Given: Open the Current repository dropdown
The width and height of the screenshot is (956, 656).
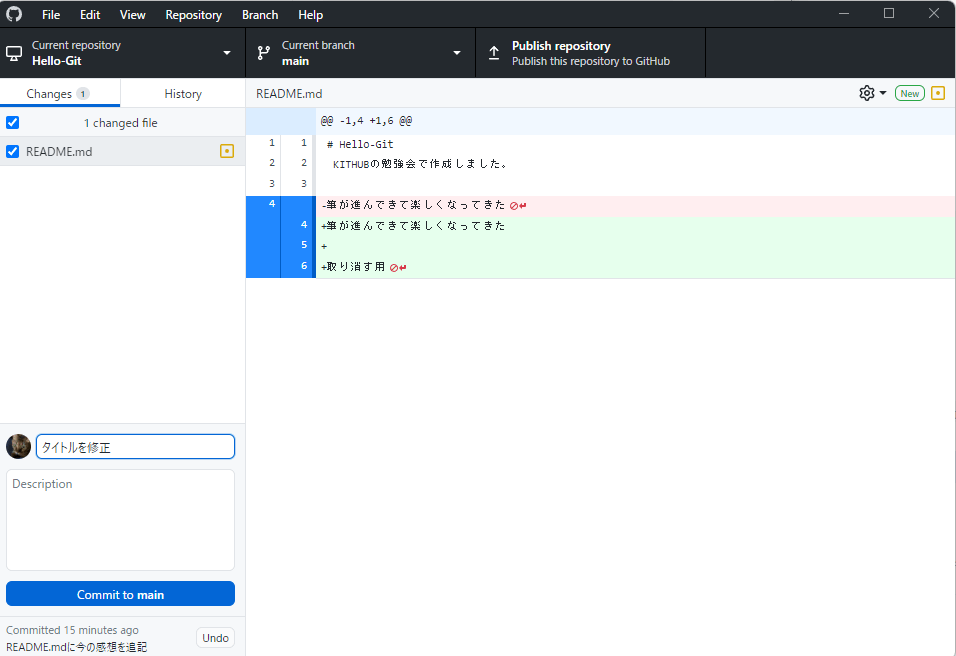Looking at the screenshot, I should (x=227, y=52).
